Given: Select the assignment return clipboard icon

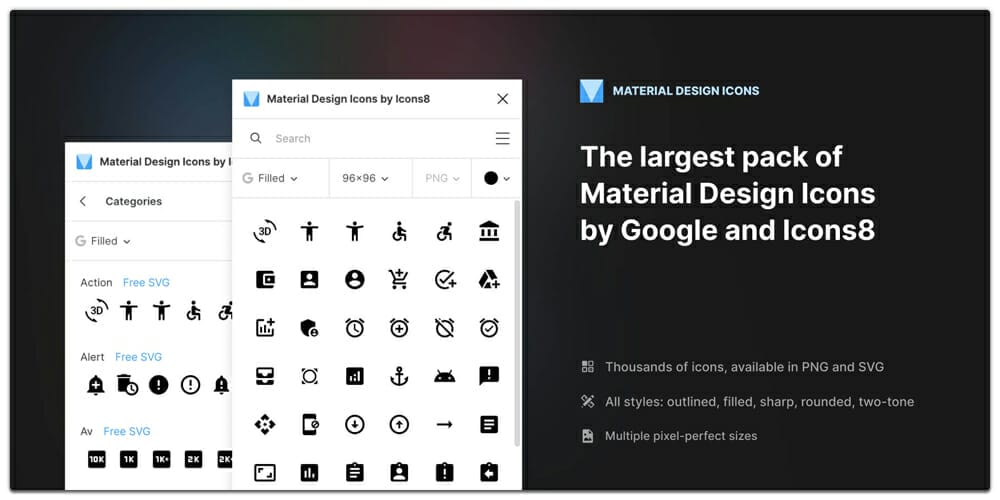Looking at the screenshot, I should 489,473.
